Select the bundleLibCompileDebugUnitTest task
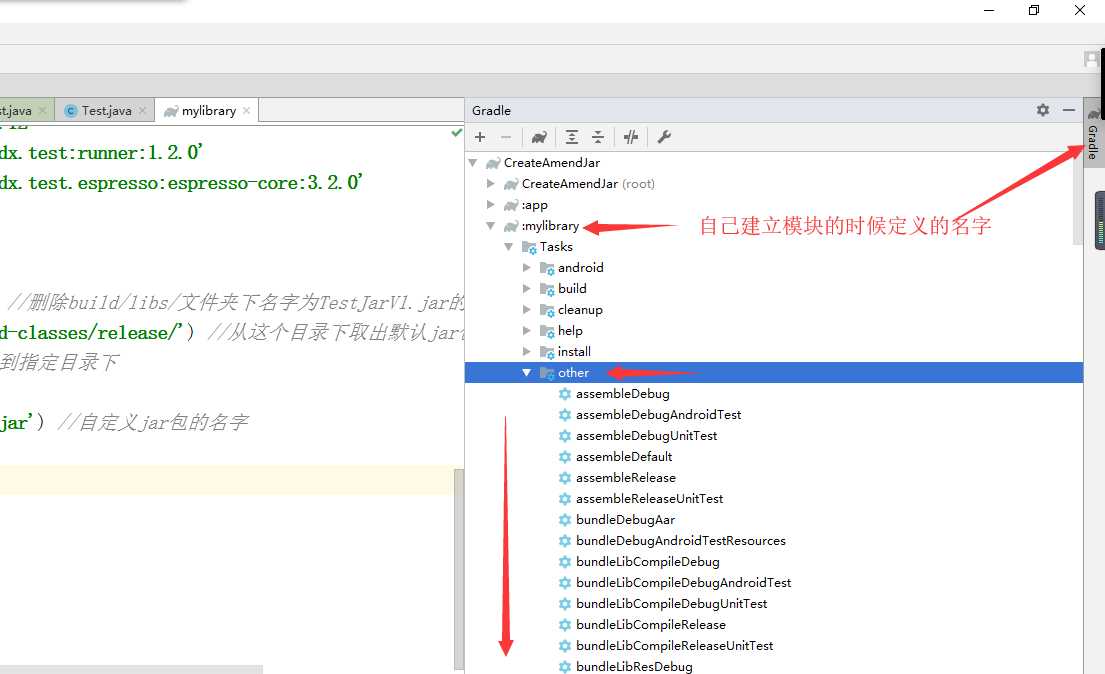The image size is (1105, 674). point(672,603)
